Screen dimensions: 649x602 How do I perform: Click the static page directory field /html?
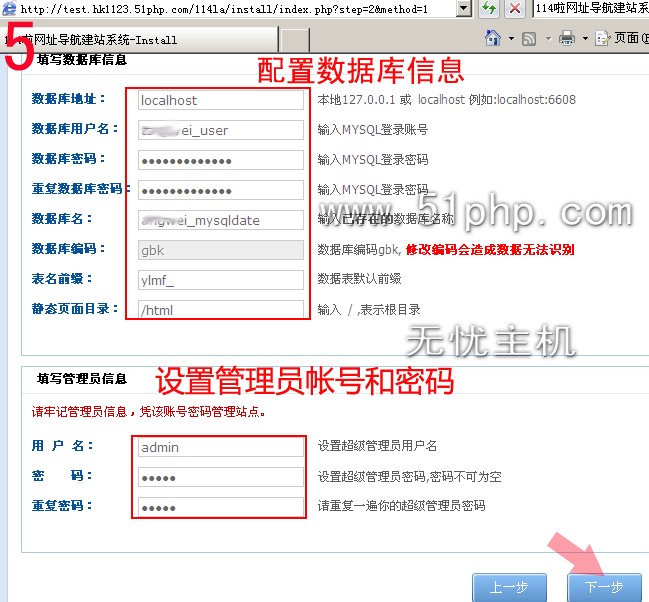220,310
